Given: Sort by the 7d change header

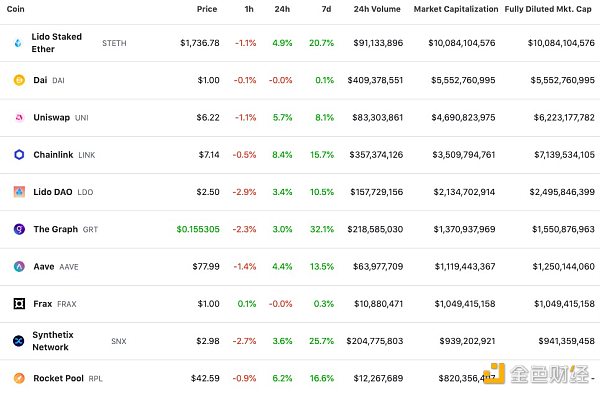Looking at the screenshot, I should tap(326, 9).
